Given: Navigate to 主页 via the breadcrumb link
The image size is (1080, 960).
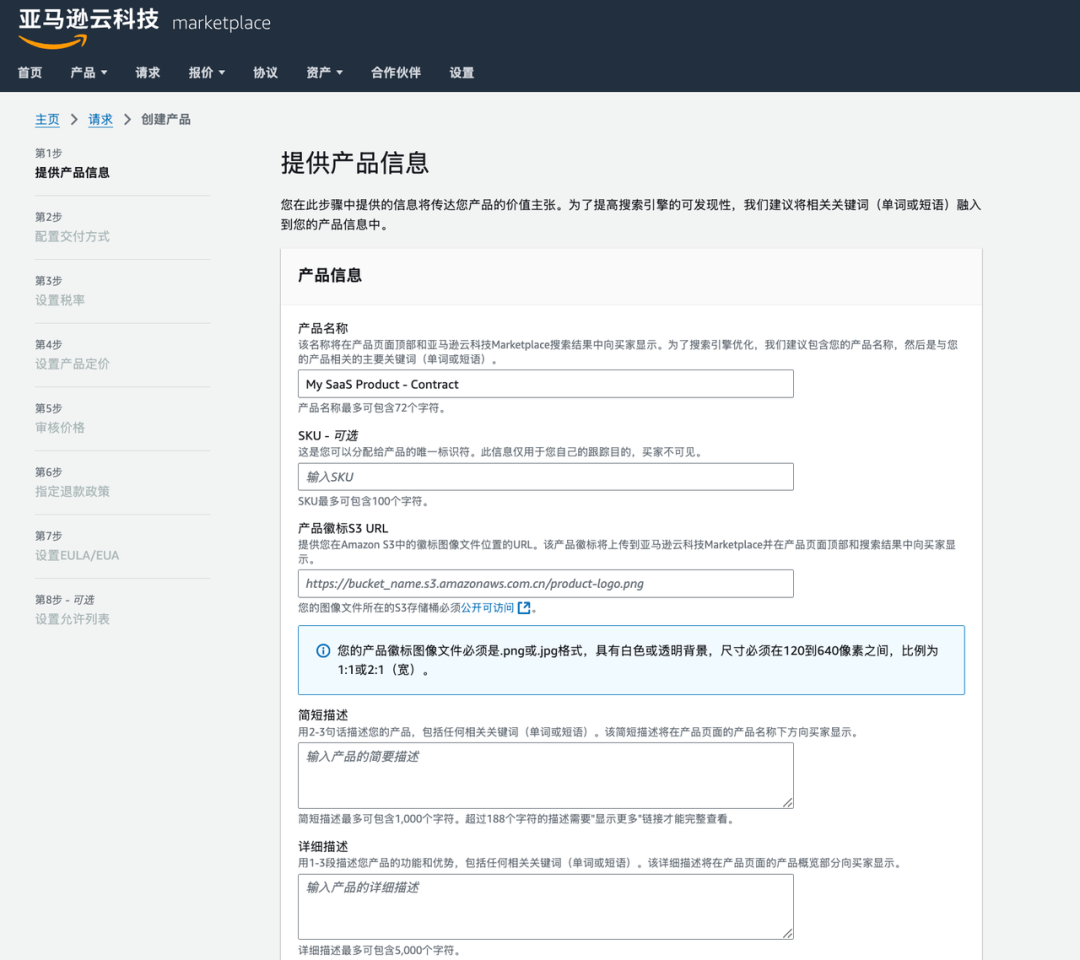Looking at the screenshot, I should point(47,119).
